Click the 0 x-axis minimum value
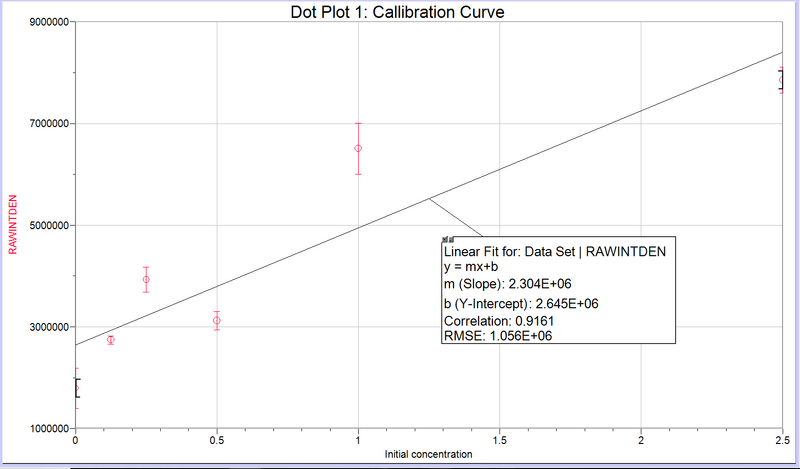This screenshot has width=800, height=469. [76, 440]
